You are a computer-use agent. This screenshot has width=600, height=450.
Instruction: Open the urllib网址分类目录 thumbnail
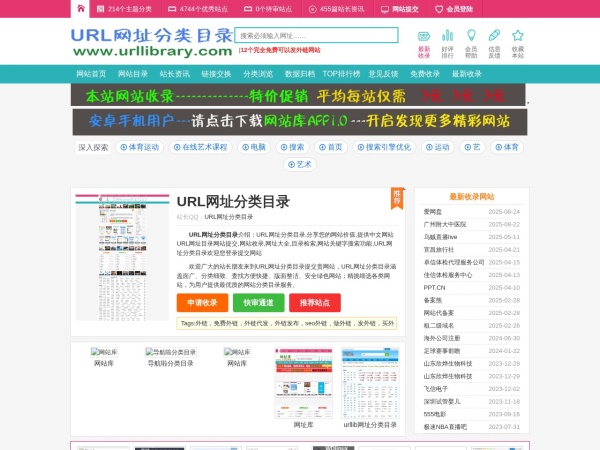[x=370, y=383]
